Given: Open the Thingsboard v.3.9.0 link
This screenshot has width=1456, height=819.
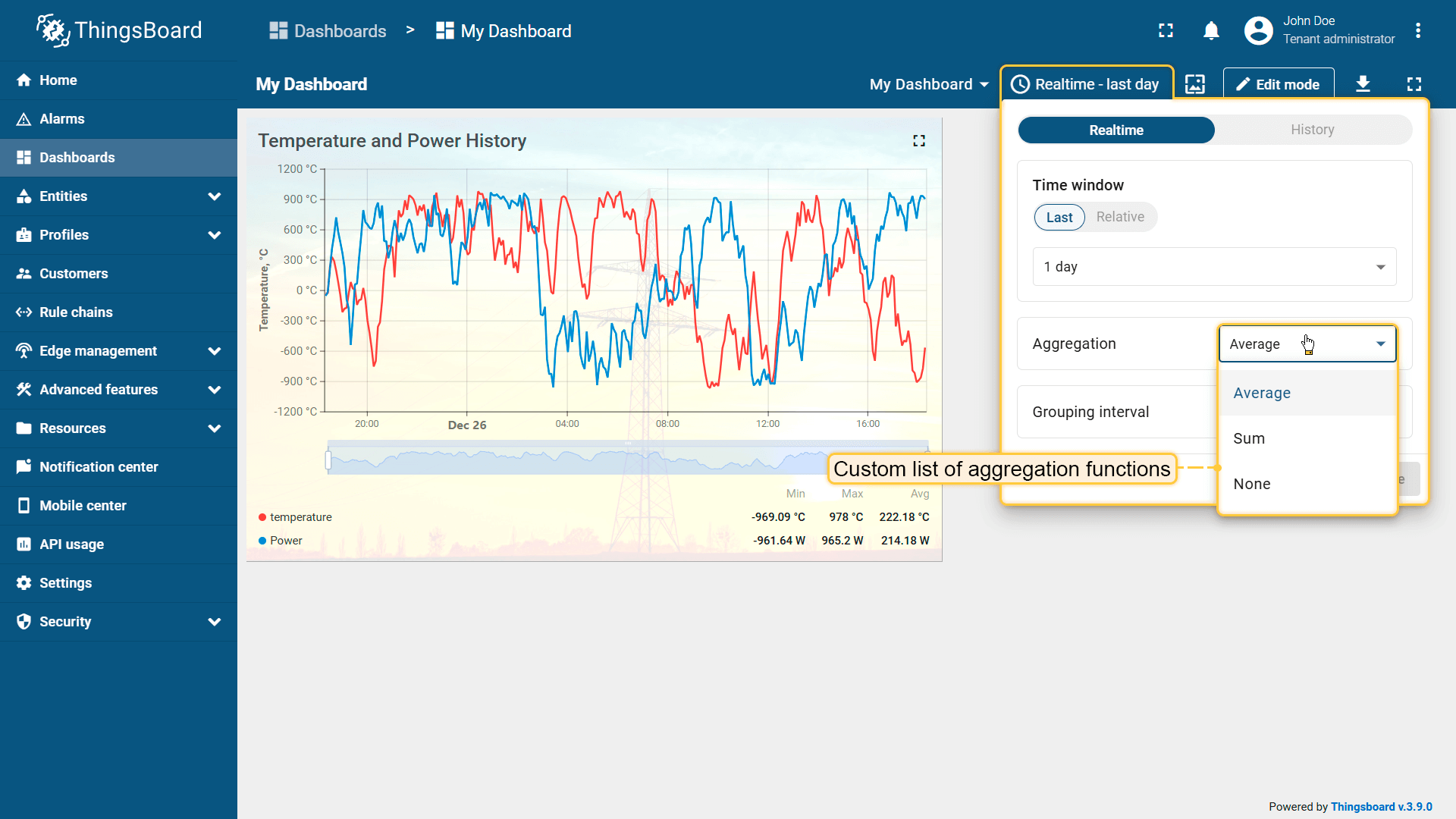Looking at the screenshot, I should [1381, 807].
